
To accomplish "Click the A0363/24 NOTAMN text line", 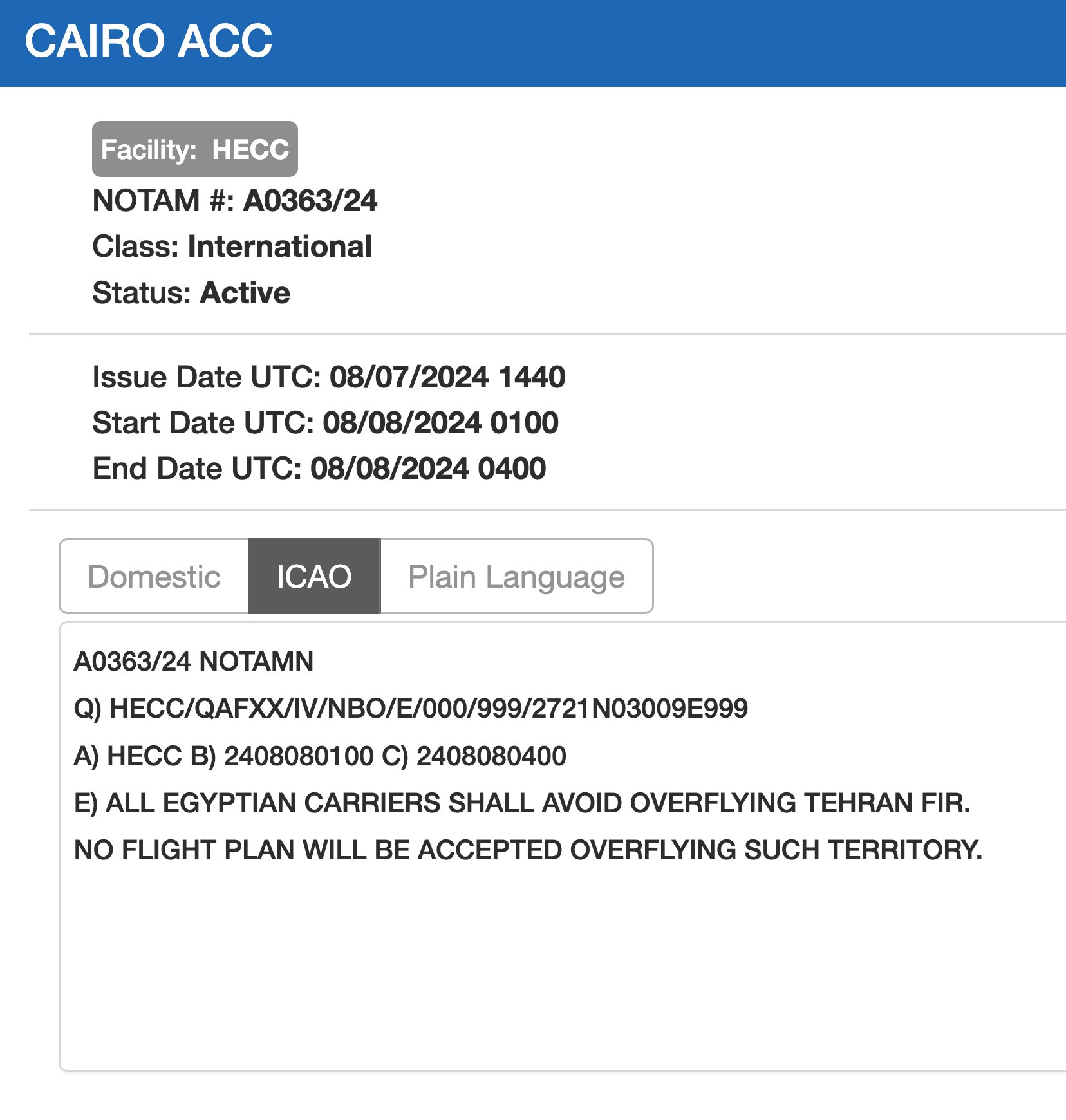I will tap(193, 662).
